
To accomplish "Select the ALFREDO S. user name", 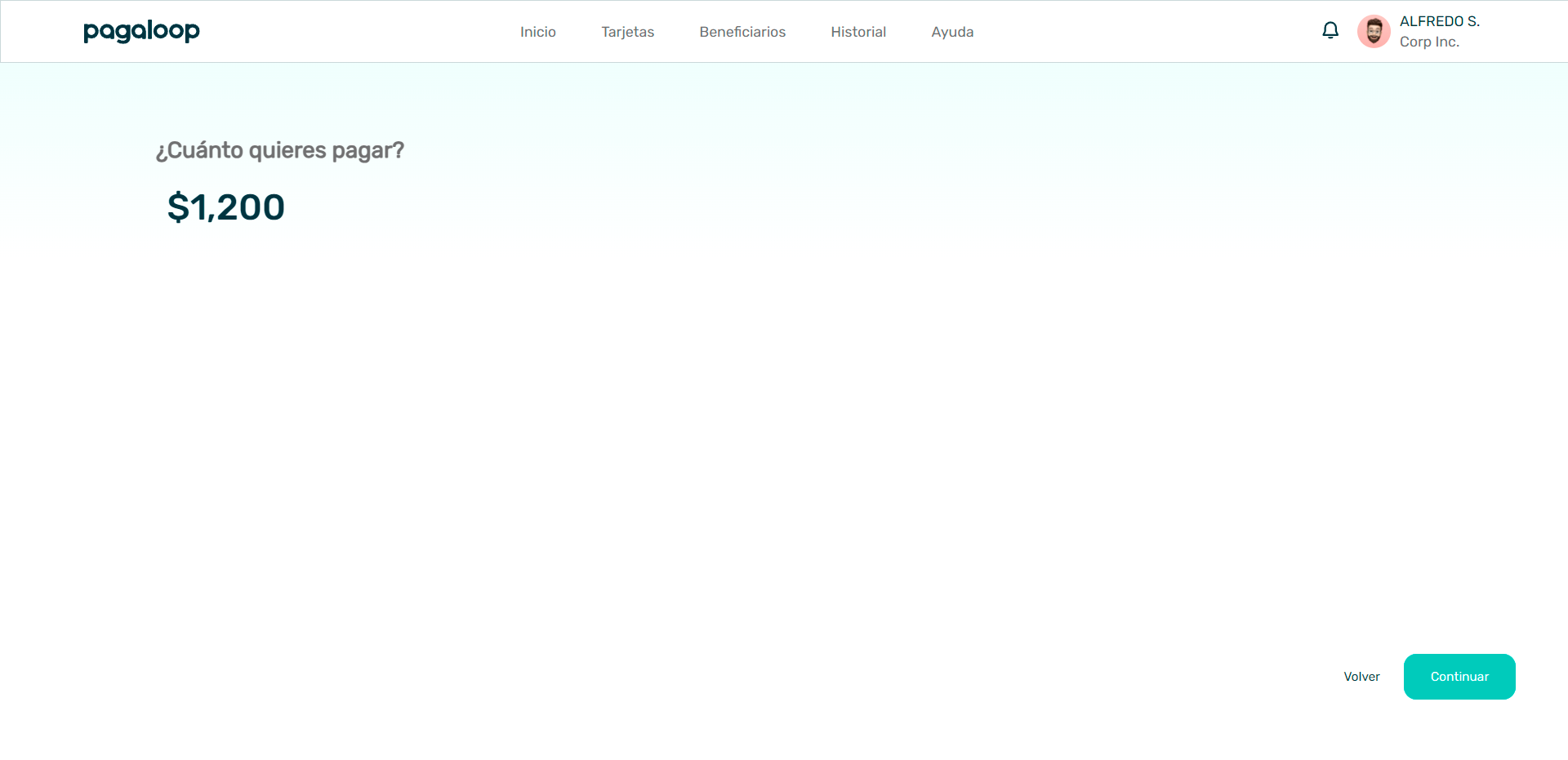I will tap(1439, 21).
